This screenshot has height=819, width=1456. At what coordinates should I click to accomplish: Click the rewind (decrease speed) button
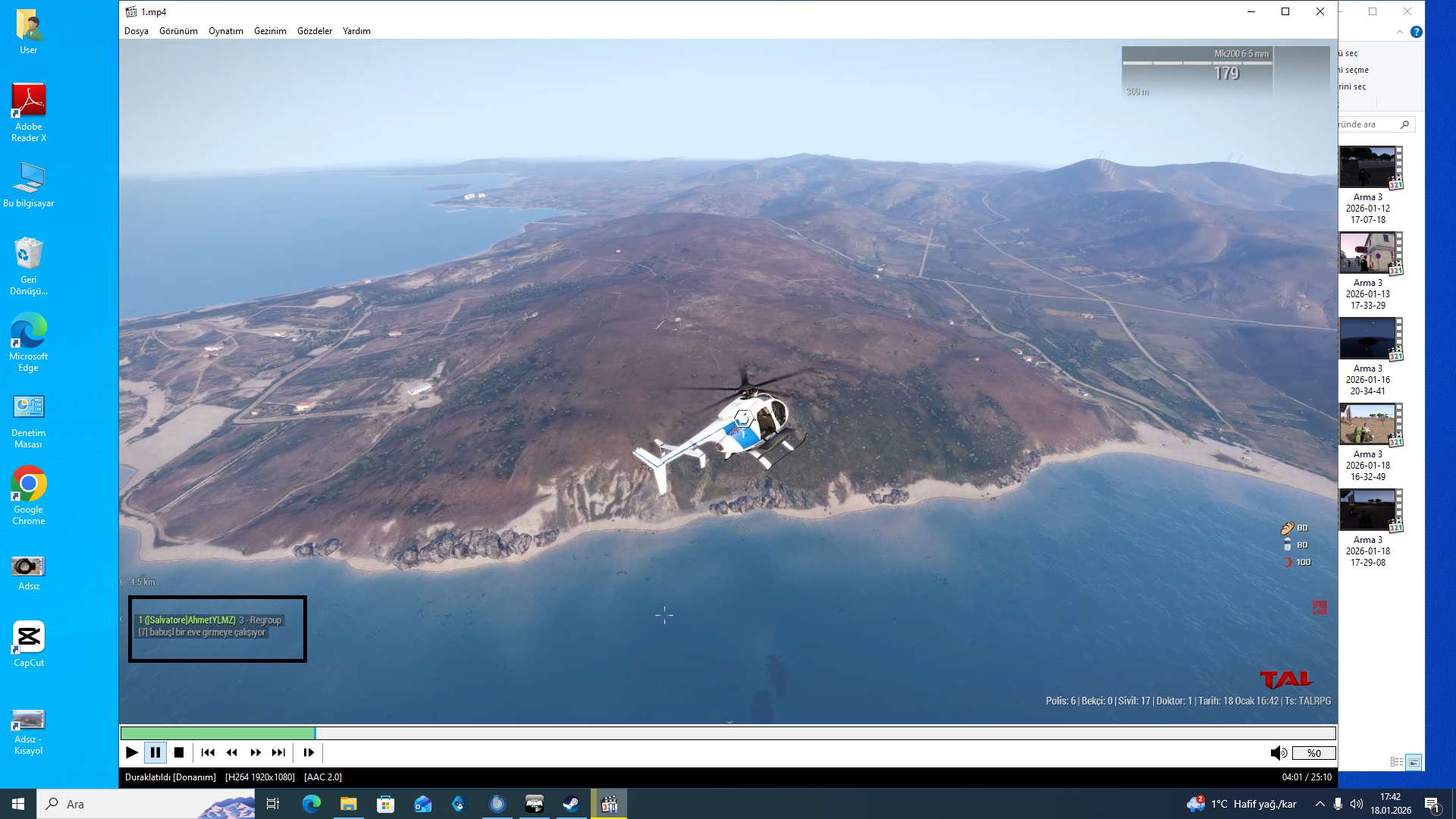click(x=232, y=752)
